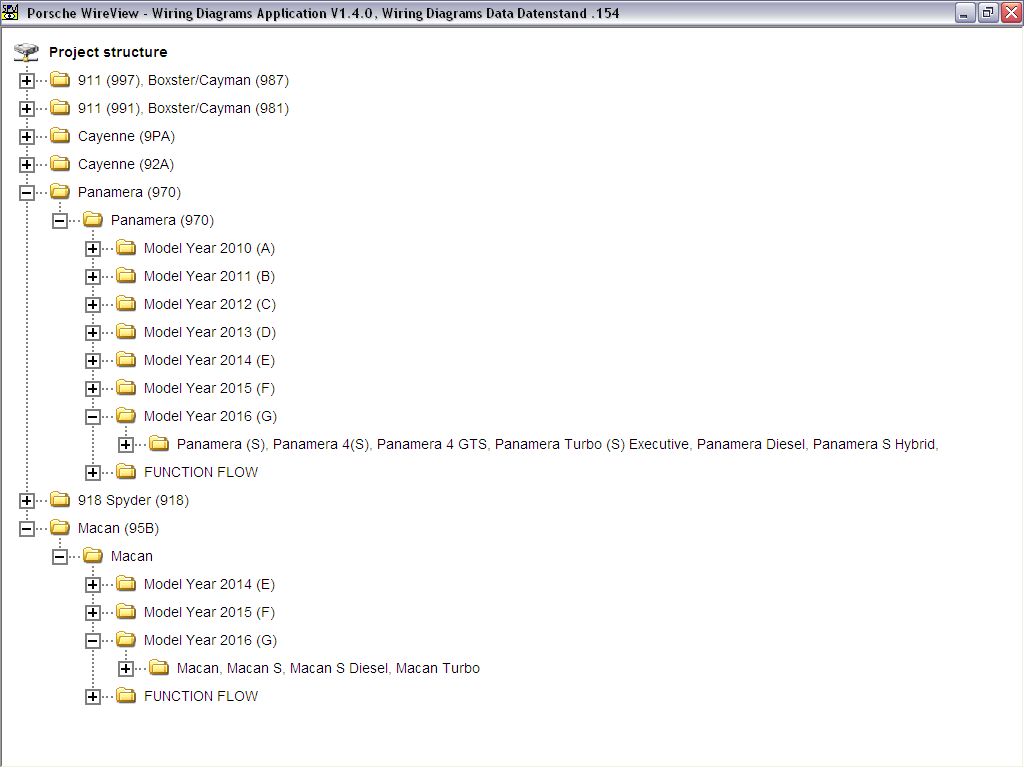Image resolution: width=1024 pixels, height=768 pixels.
Task: Click the "FUNCTION FLOW" label under Panamera (970)
Action: tap(201, 473)
